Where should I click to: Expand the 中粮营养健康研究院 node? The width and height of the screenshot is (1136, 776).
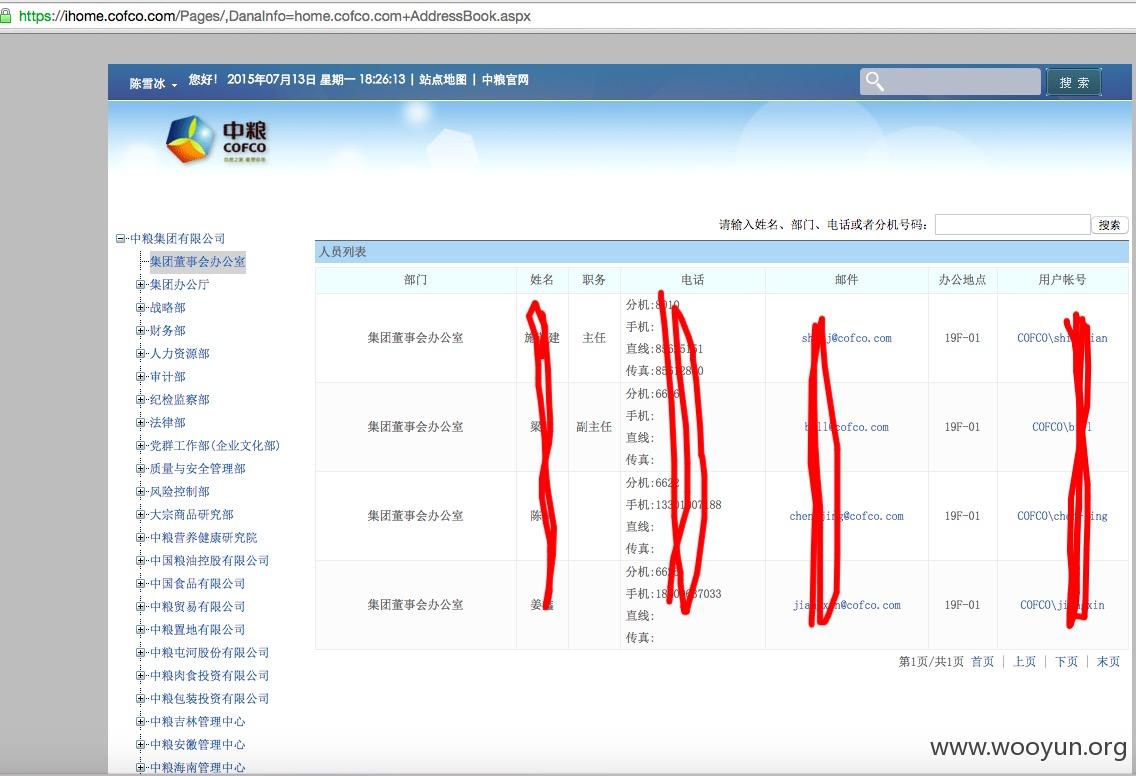pos(141,538)
